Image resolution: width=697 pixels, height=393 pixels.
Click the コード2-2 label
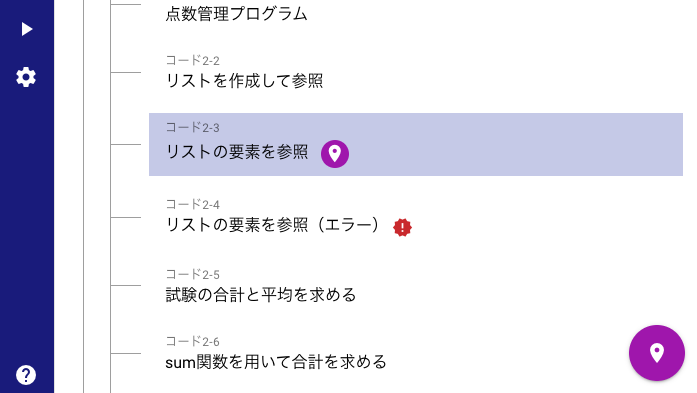[x=192, y=60]
